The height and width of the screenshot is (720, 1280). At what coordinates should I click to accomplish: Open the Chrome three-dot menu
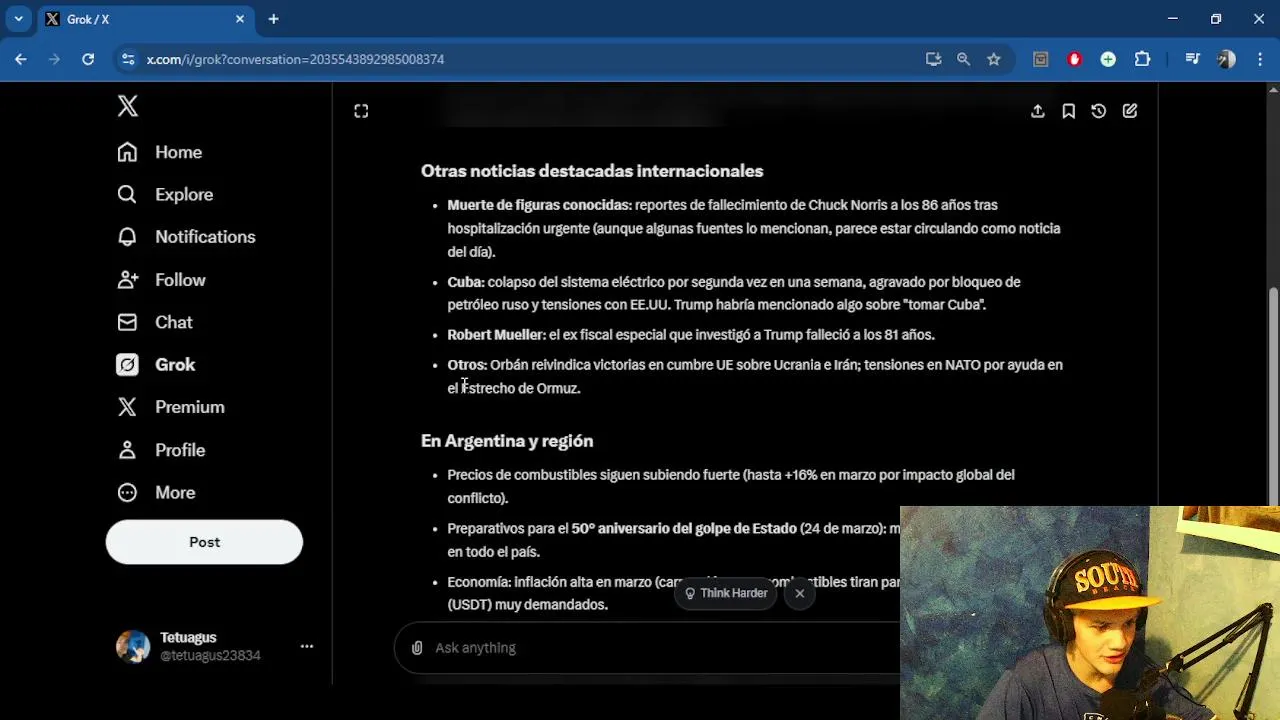pyautogui.click(x=1259, y=59)
